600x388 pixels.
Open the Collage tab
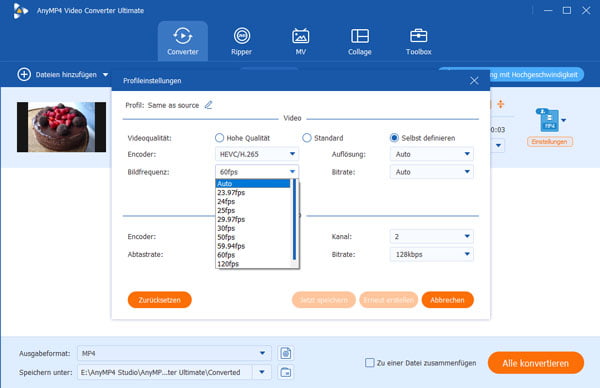pyautogui.click(x=359, y=41)
